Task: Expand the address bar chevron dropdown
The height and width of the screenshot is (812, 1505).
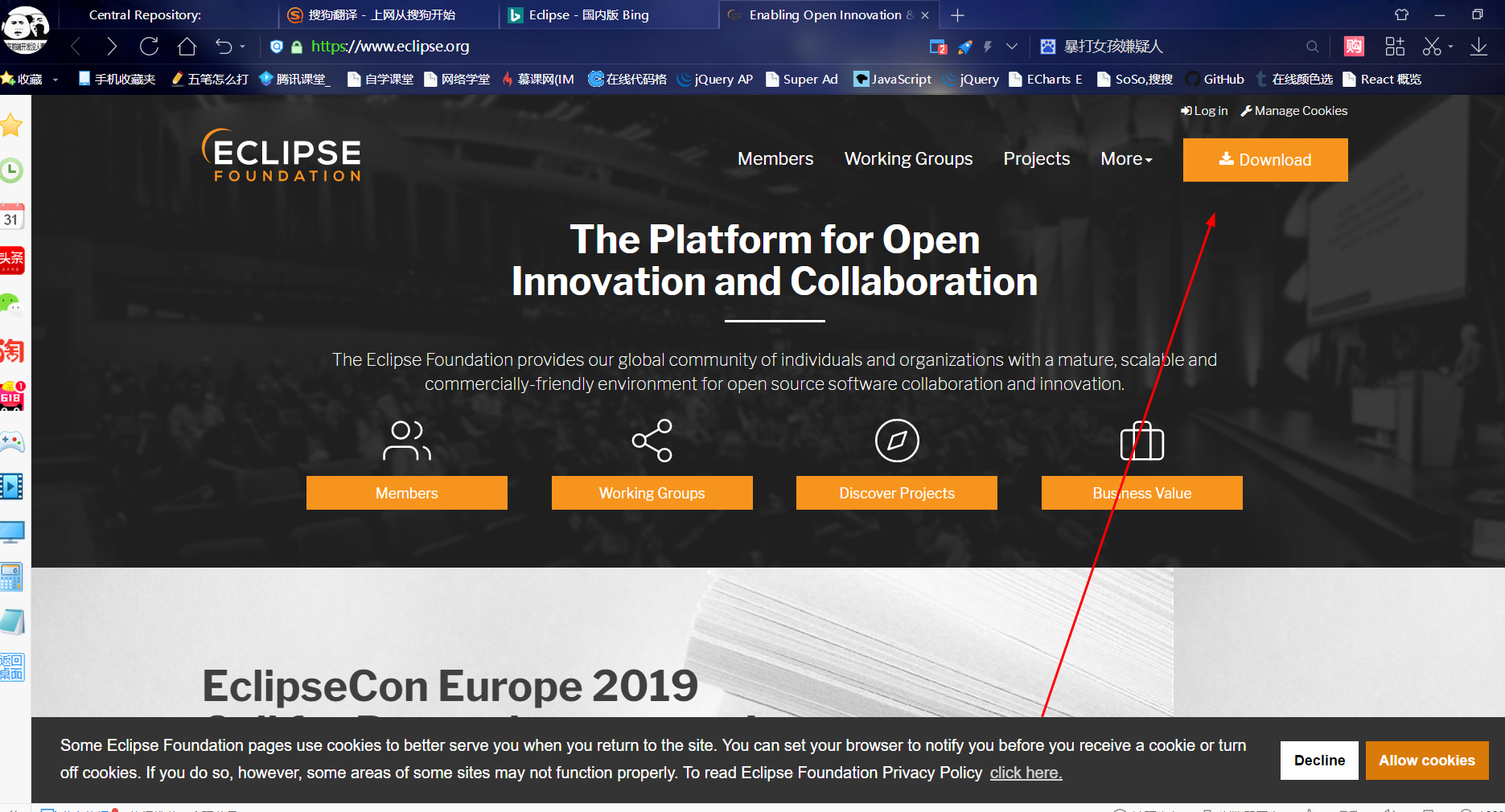Action: (1012, 47)
